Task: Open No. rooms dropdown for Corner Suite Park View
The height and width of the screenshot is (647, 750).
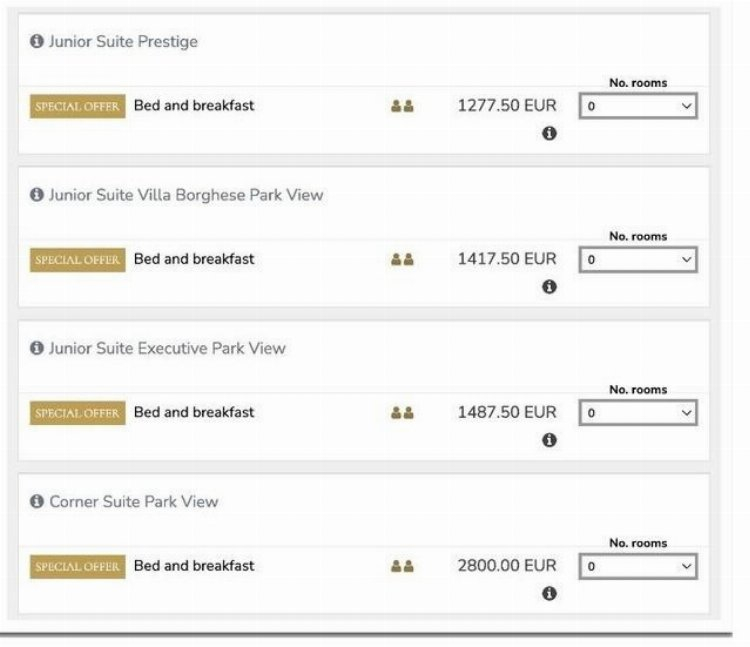Action: (638, 566)
